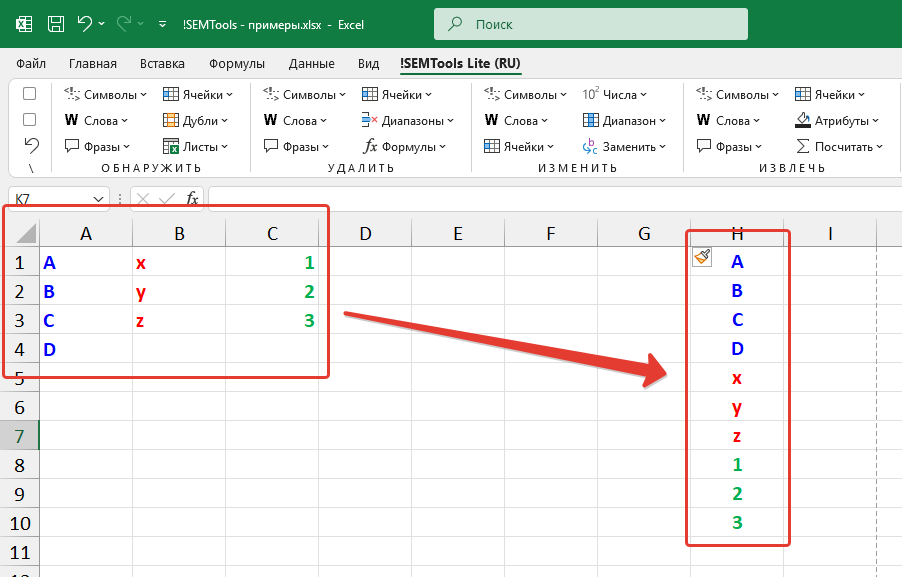
Task: Toggle the top checkbox at the ribbon's left edge
Action: click(x=30, y=94)
